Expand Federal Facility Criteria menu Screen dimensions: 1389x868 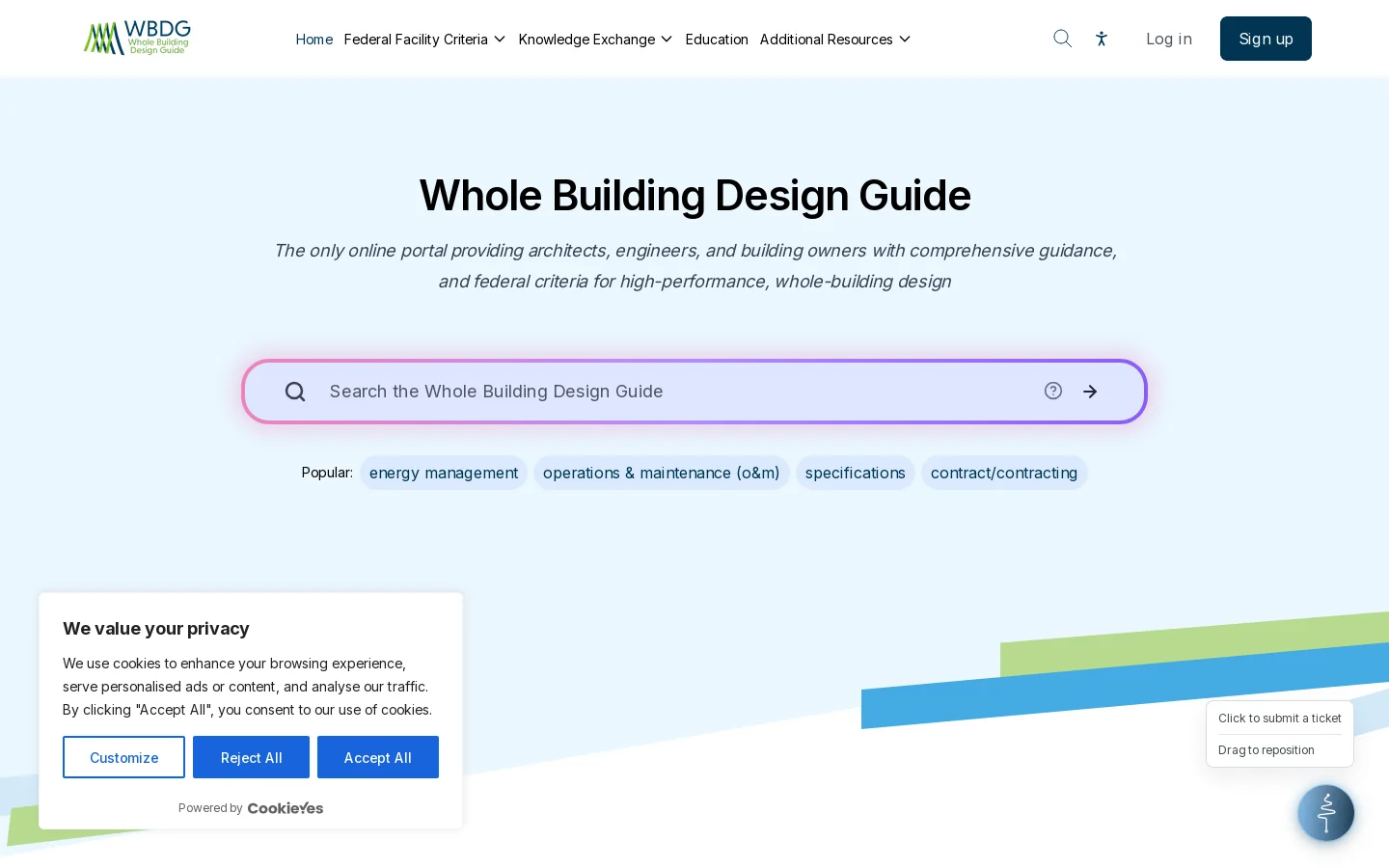point(424,40)
